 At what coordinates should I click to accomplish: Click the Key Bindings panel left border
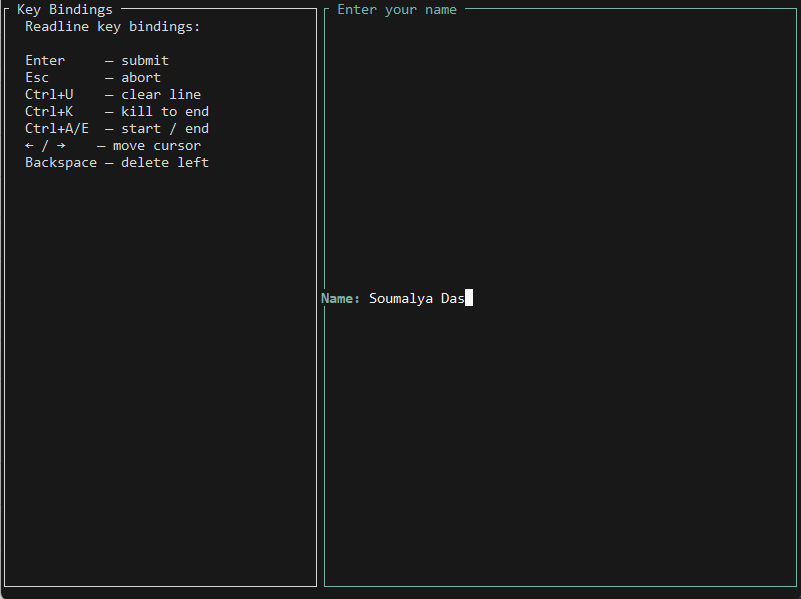click(6, 300)
